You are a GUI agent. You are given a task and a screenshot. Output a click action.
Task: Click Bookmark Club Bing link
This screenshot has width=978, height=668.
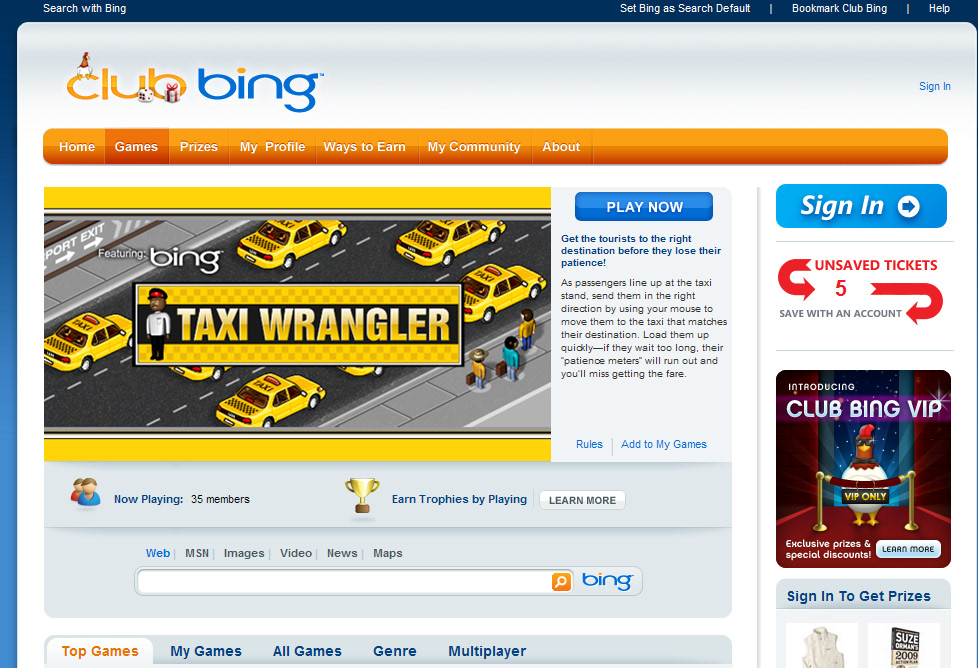click(840, 8)
